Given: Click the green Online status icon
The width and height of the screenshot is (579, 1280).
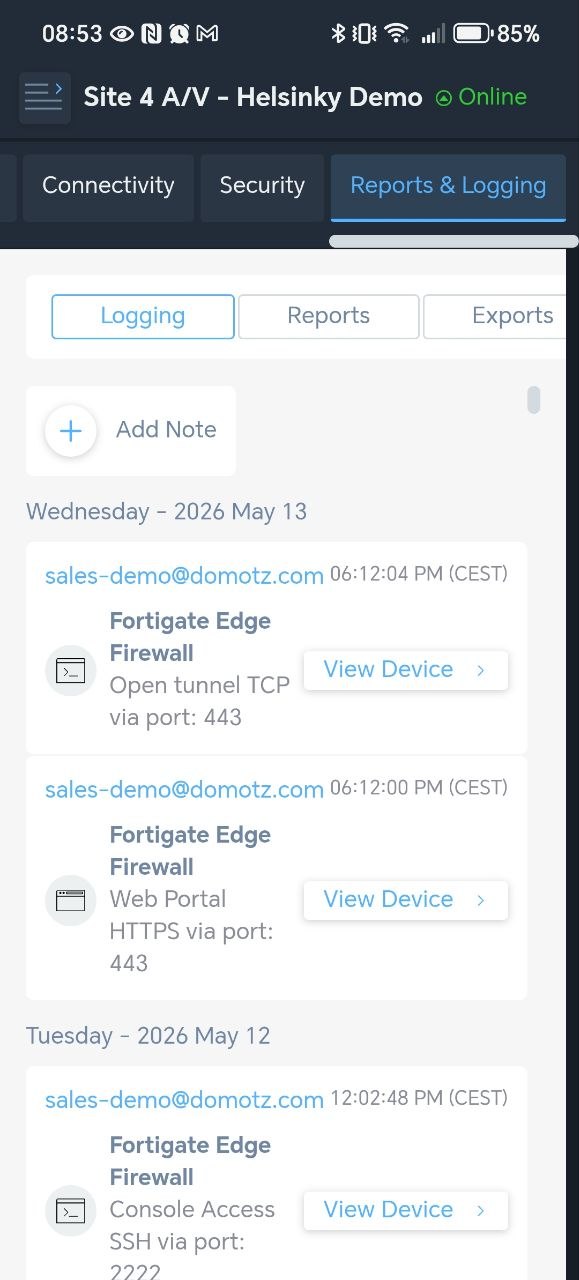Looking at the screenshot, I should pyautogui.click(x=443, y=98).
